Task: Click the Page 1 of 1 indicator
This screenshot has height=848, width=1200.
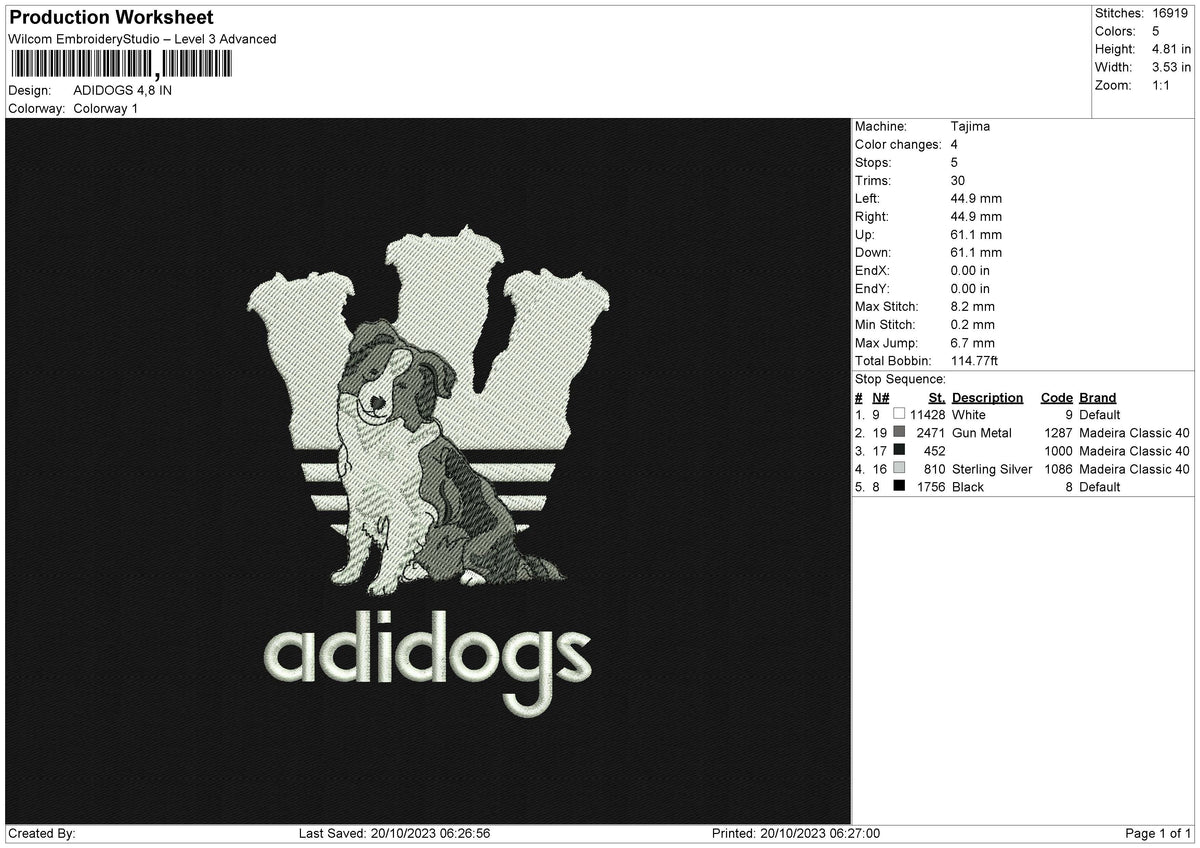Action: [1160, 831]
